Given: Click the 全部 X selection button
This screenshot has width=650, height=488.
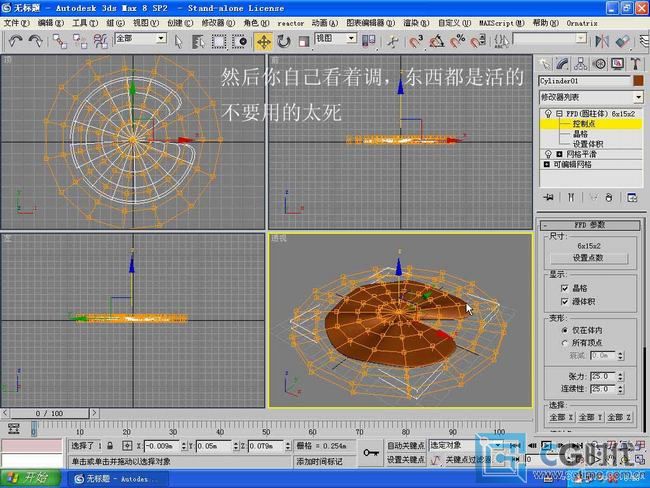Looking at the screenshot, I should click(561, 417).
